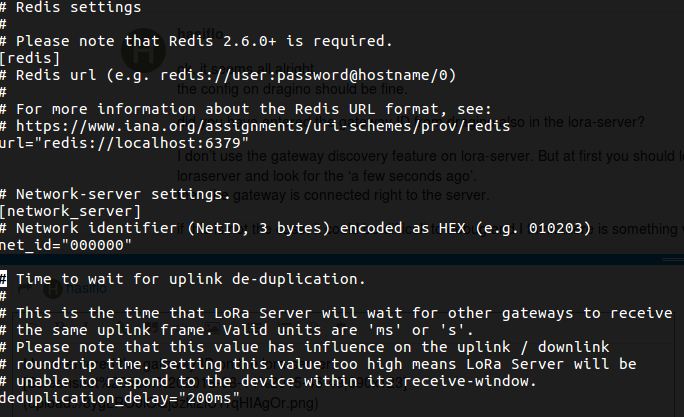Click the highlighted # cursor before 'Time to wait'

pos(3,279)
